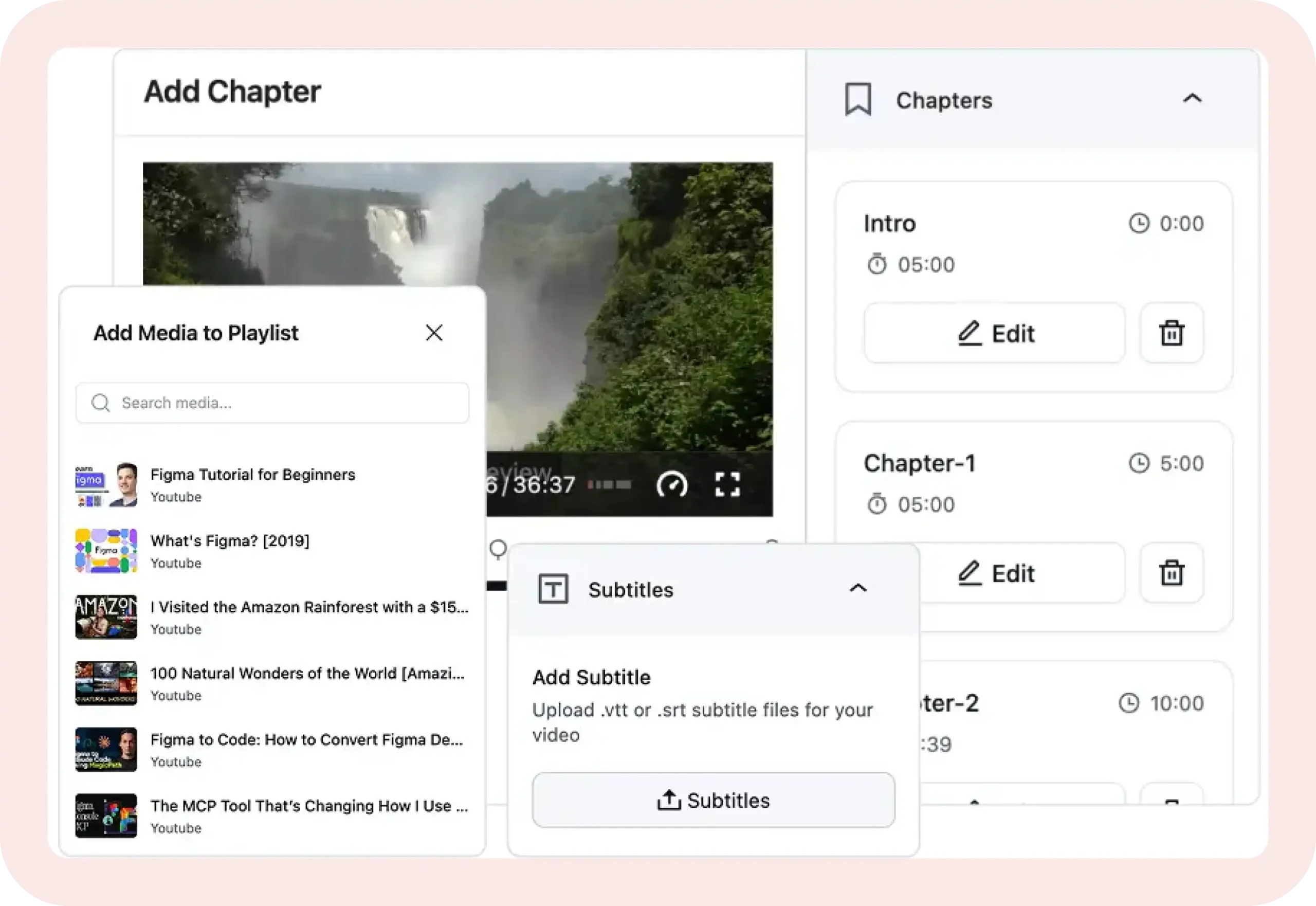Select the Amazon Rainforest video thumbnail
1316x906 pixels.
click(106, 617)
